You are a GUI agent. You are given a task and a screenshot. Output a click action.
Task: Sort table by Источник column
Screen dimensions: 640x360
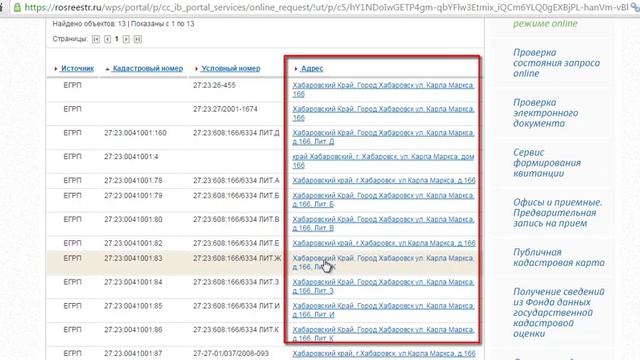pos(77,69)
